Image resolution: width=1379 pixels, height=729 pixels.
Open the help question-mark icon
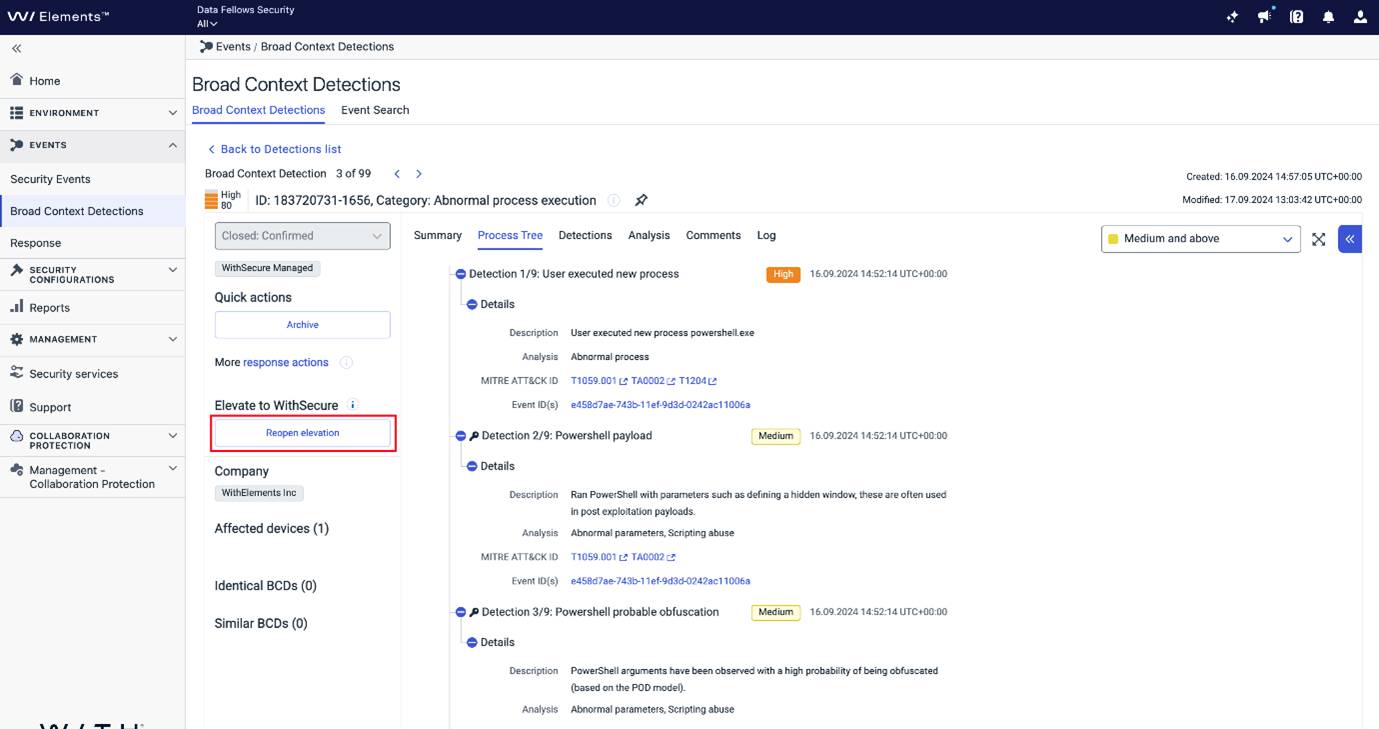[1296, 17]
